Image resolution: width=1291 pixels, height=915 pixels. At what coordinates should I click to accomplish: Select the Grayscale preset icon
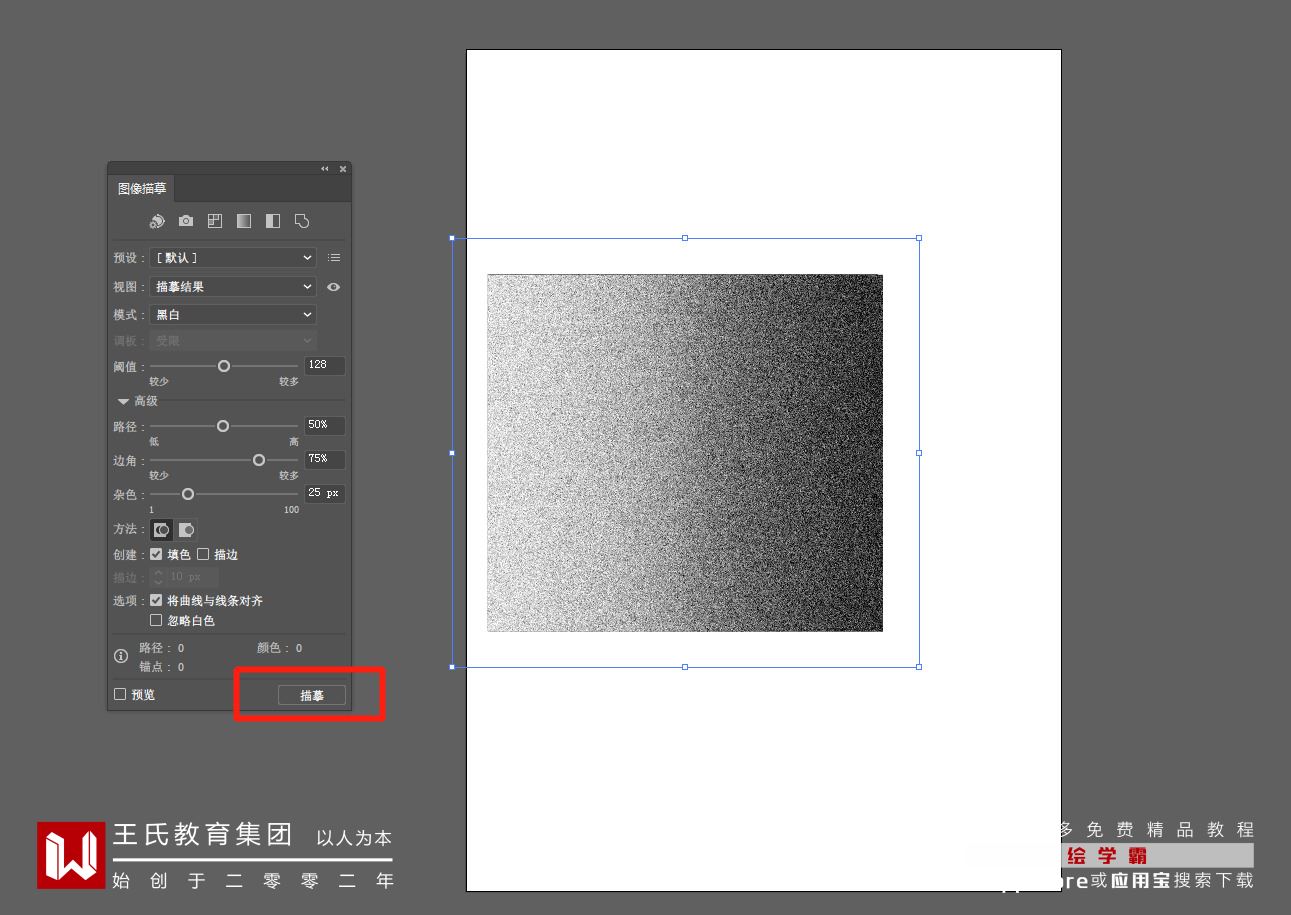pos(244,221)
